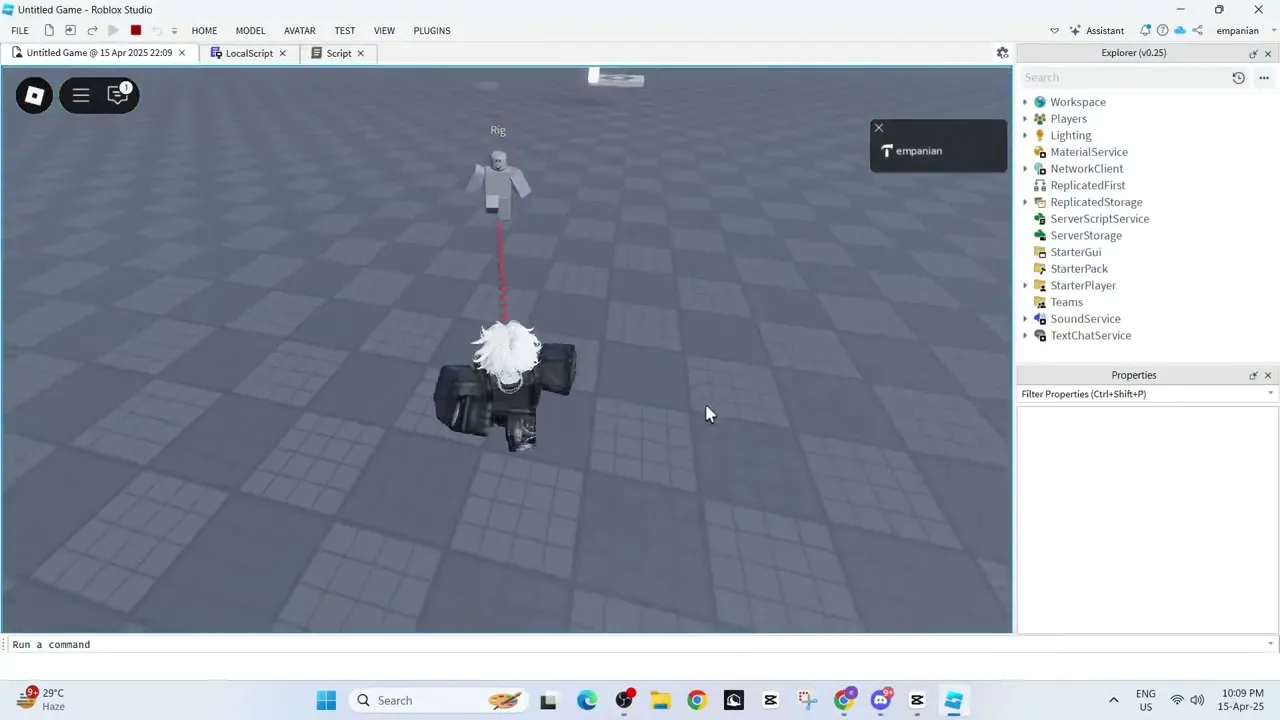
Task: Switch to the VIEW ribbon tab
Action: coord(384,31)
